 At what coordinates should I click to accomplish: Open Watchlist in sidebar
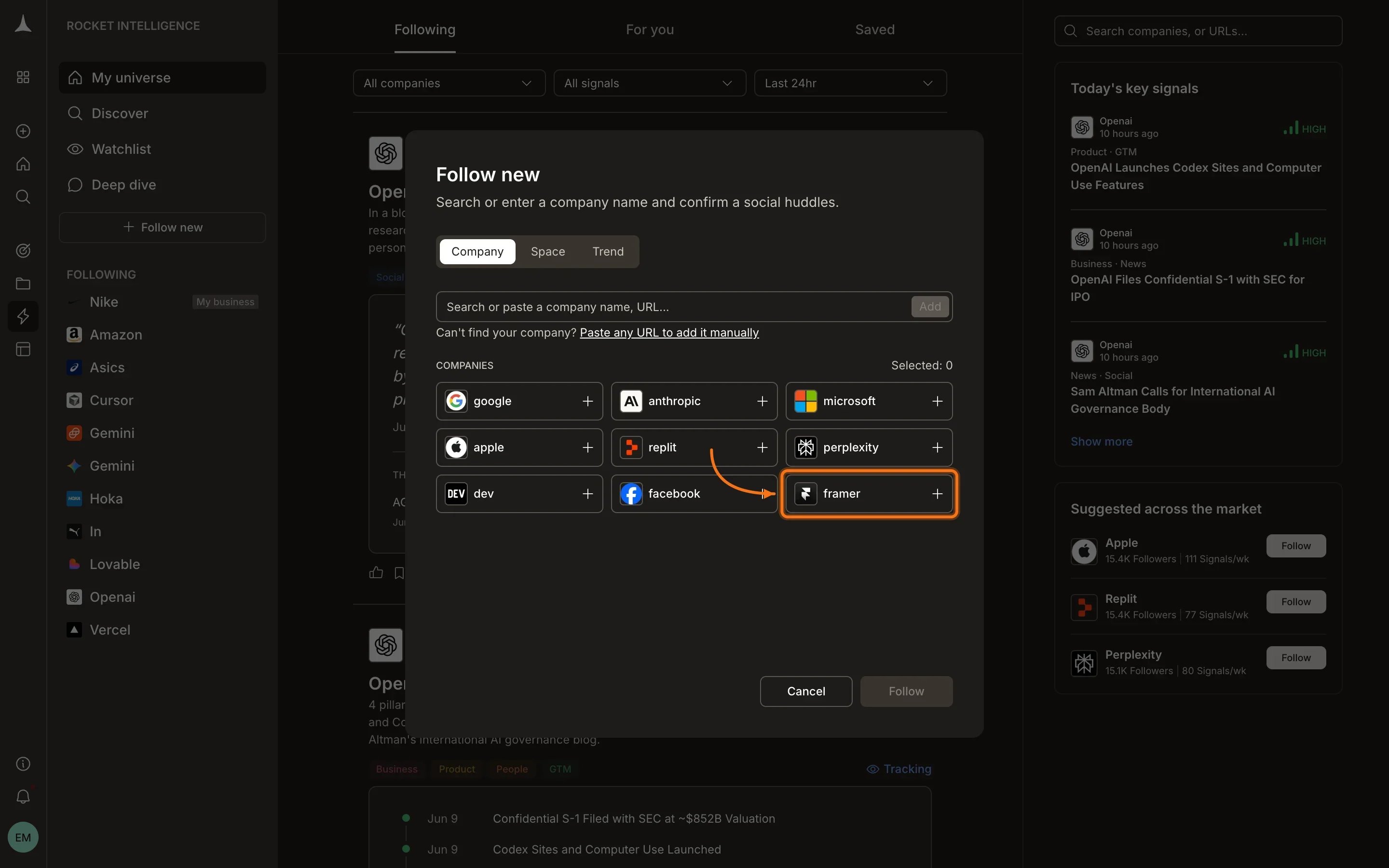click(163, 149)
